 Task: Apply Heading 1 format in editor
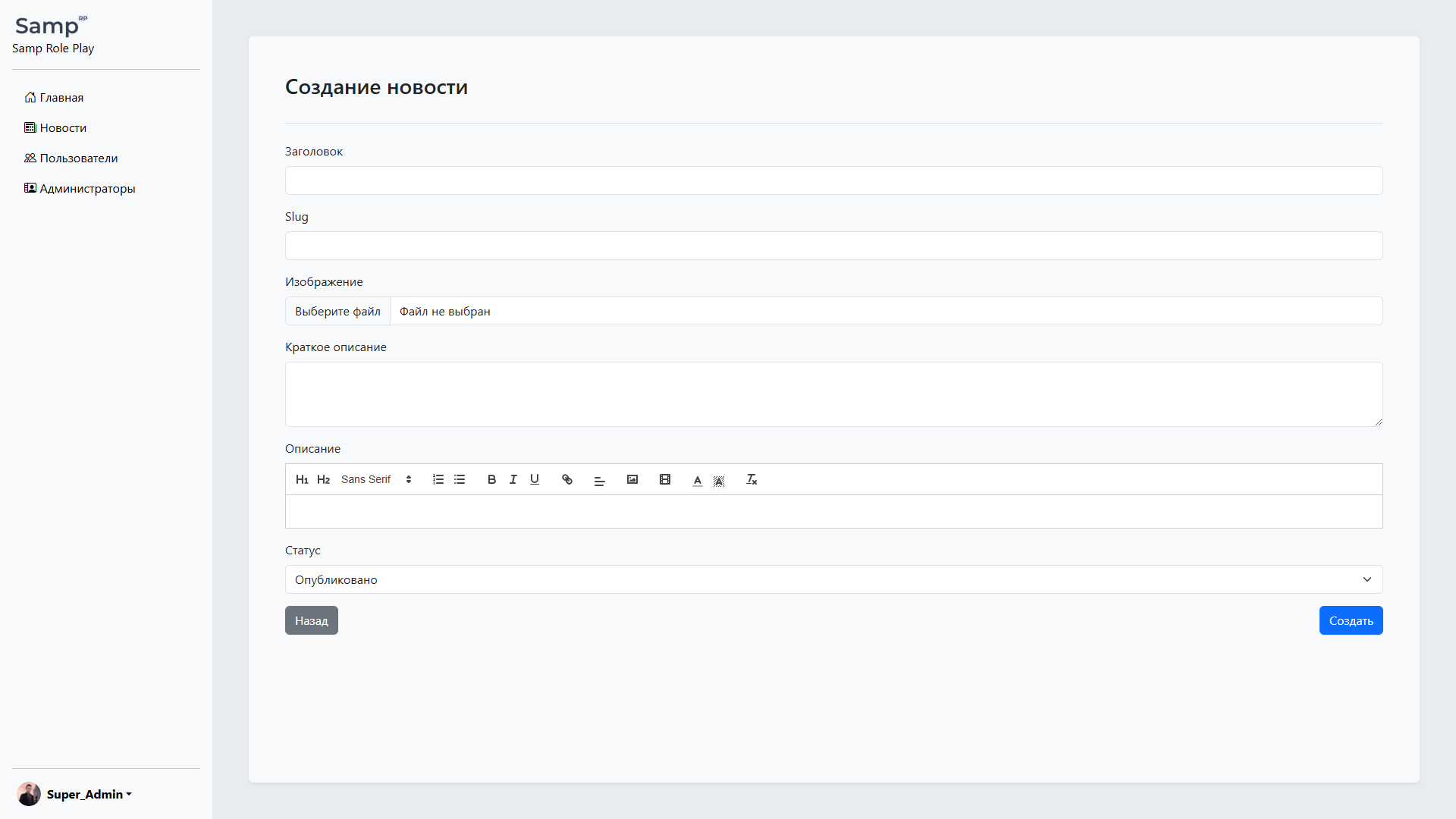pyautogui.click(x=302, y=479)
